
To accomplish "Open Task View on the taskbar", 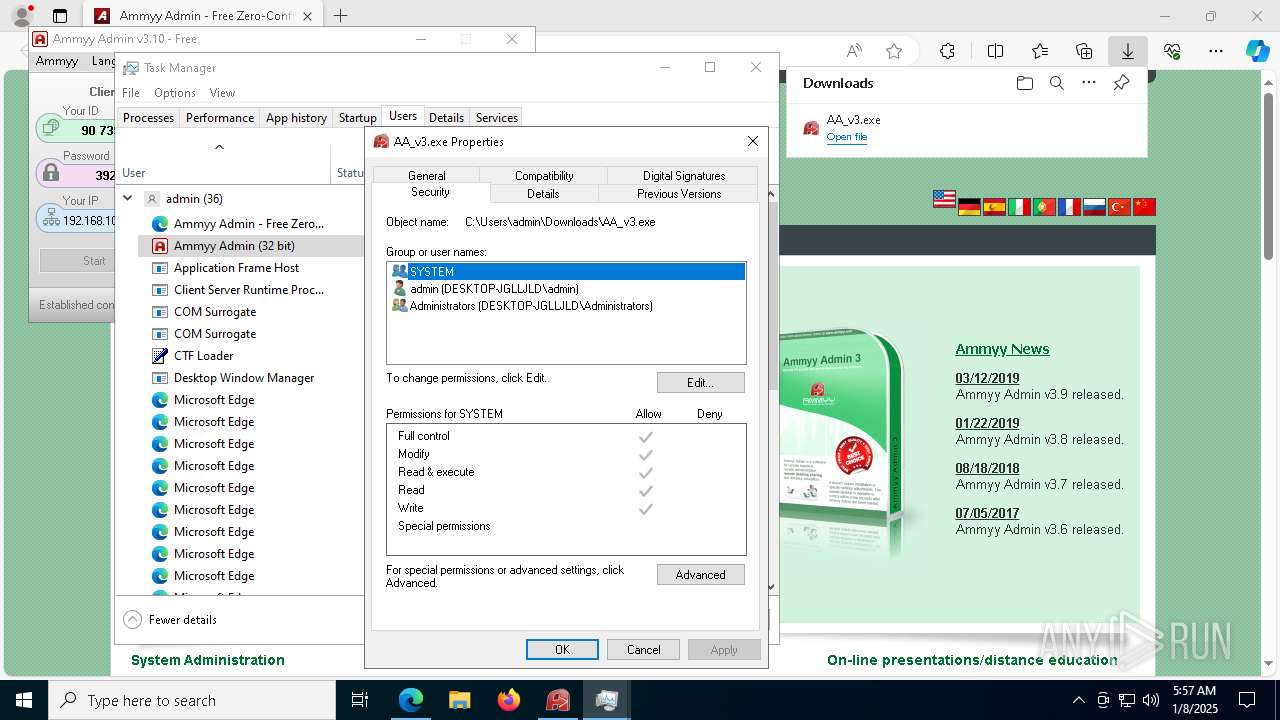I will [x=360, y=700].
